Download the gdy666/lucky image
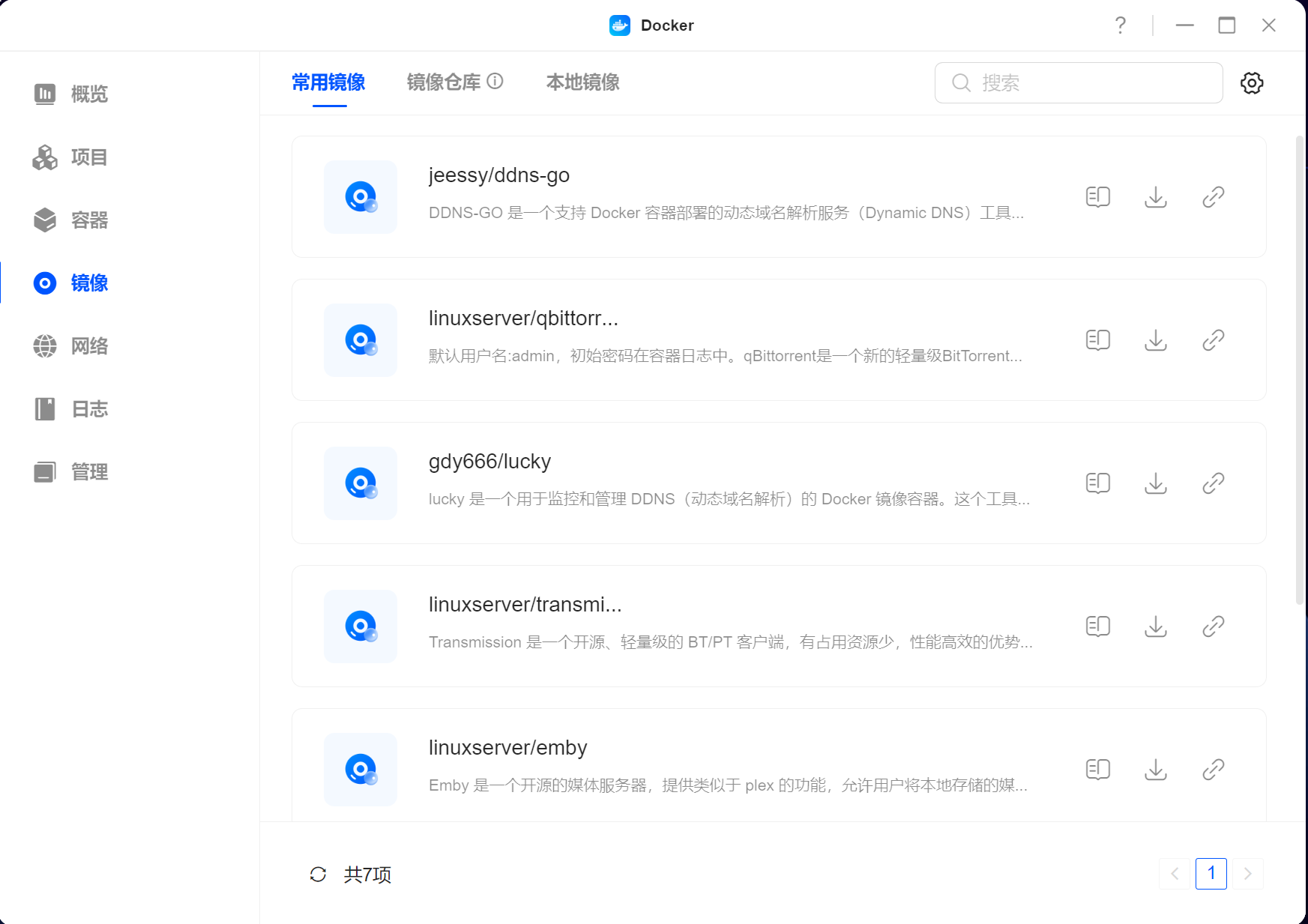 (x=1156, y=483)
